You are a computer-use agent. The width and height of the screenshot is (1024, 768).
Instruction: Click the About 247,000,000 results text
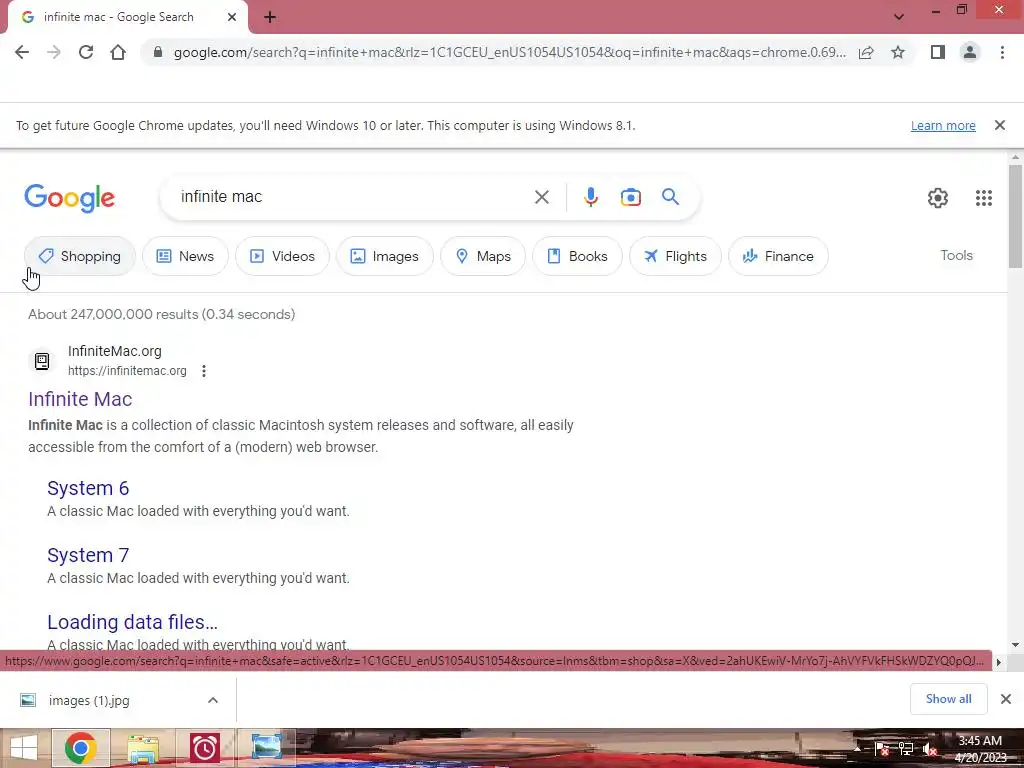point(161,314)
